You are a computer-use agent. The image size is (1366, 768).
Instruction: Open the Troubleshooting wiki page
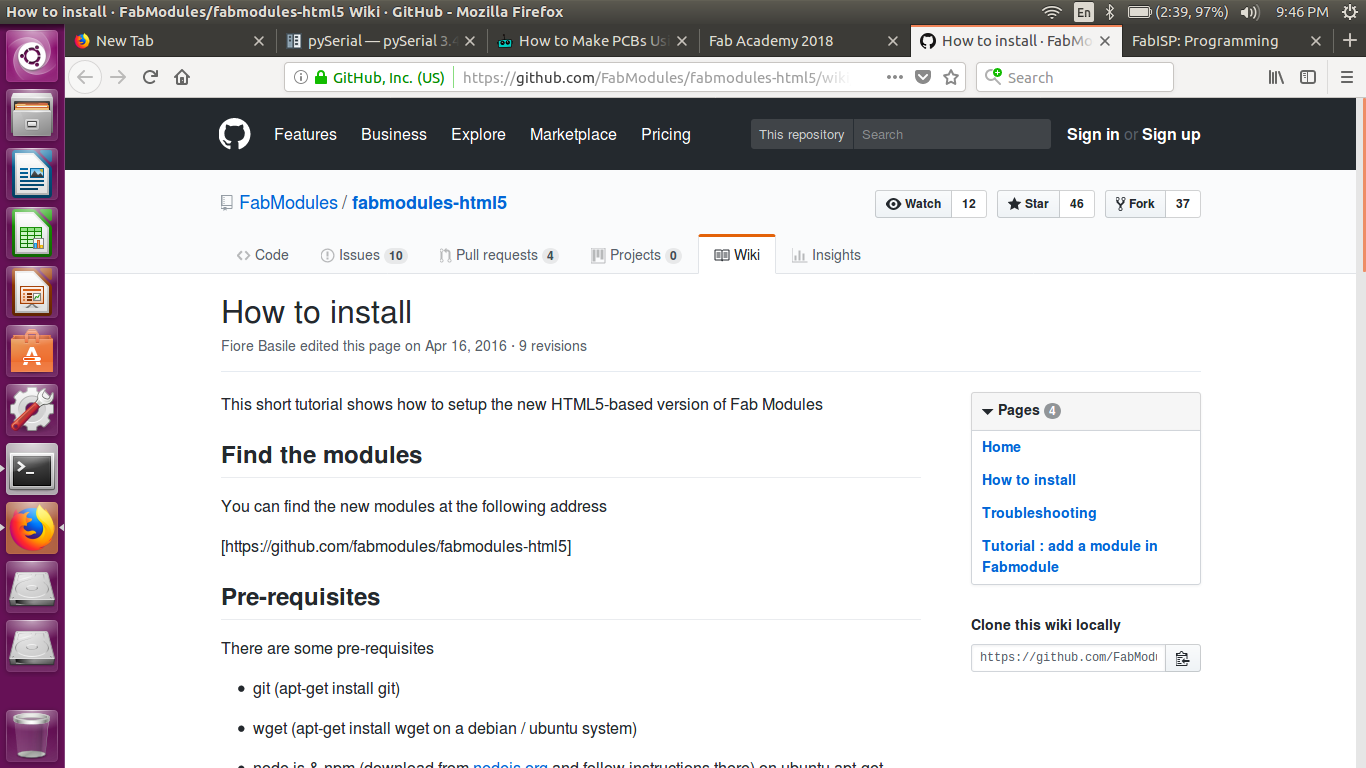click(x=1039, y=513)
